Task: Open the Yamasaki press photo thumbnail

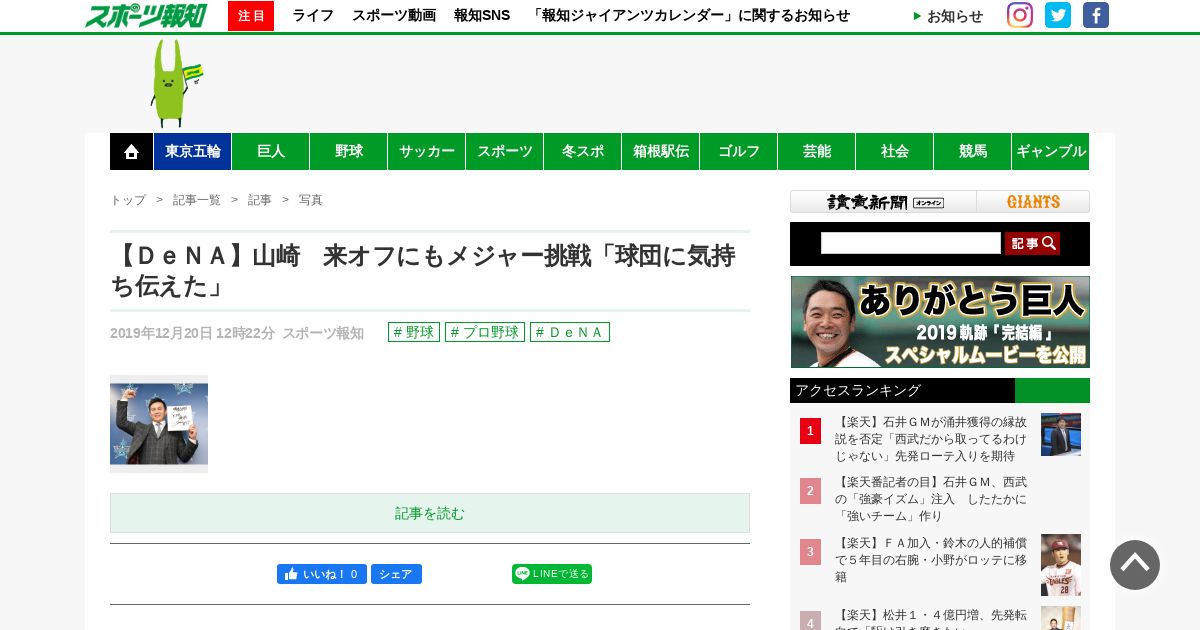Action: coord(159,424)
